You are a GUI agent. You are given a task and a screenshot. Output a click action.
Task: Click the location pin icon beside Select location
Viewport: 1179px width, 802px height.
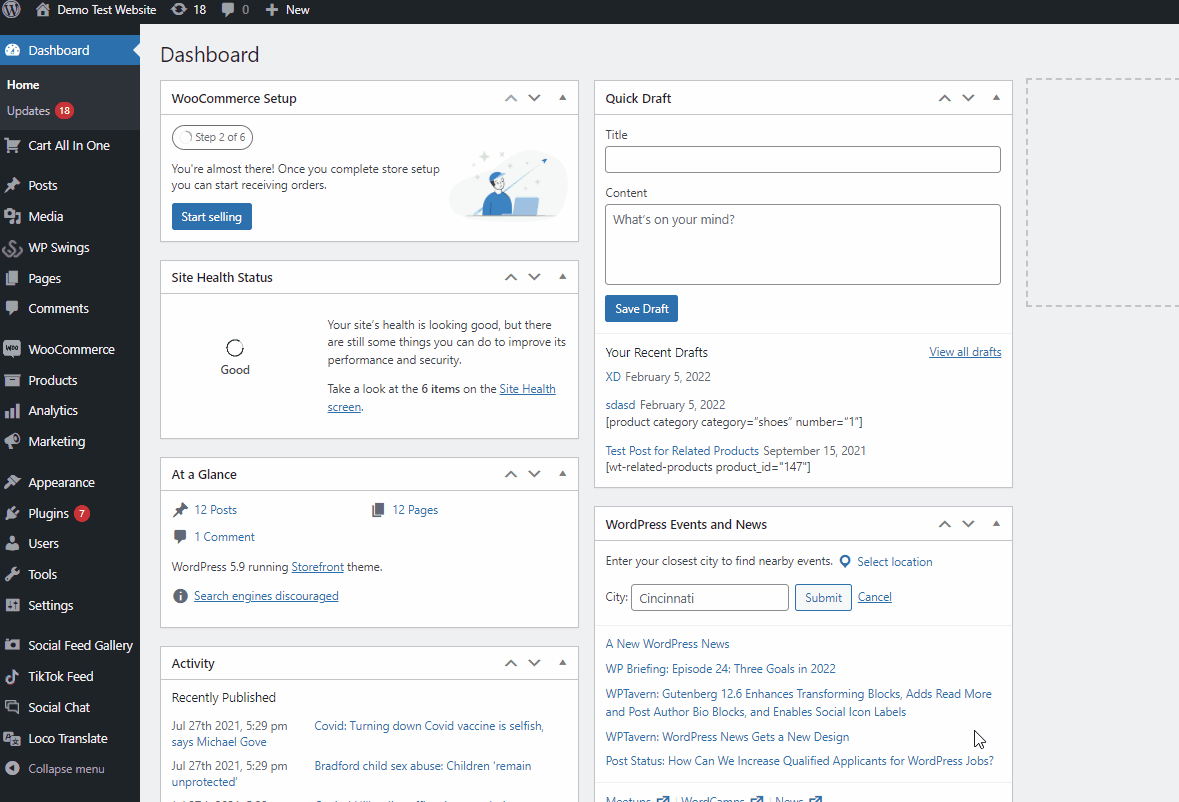point(845,561)
